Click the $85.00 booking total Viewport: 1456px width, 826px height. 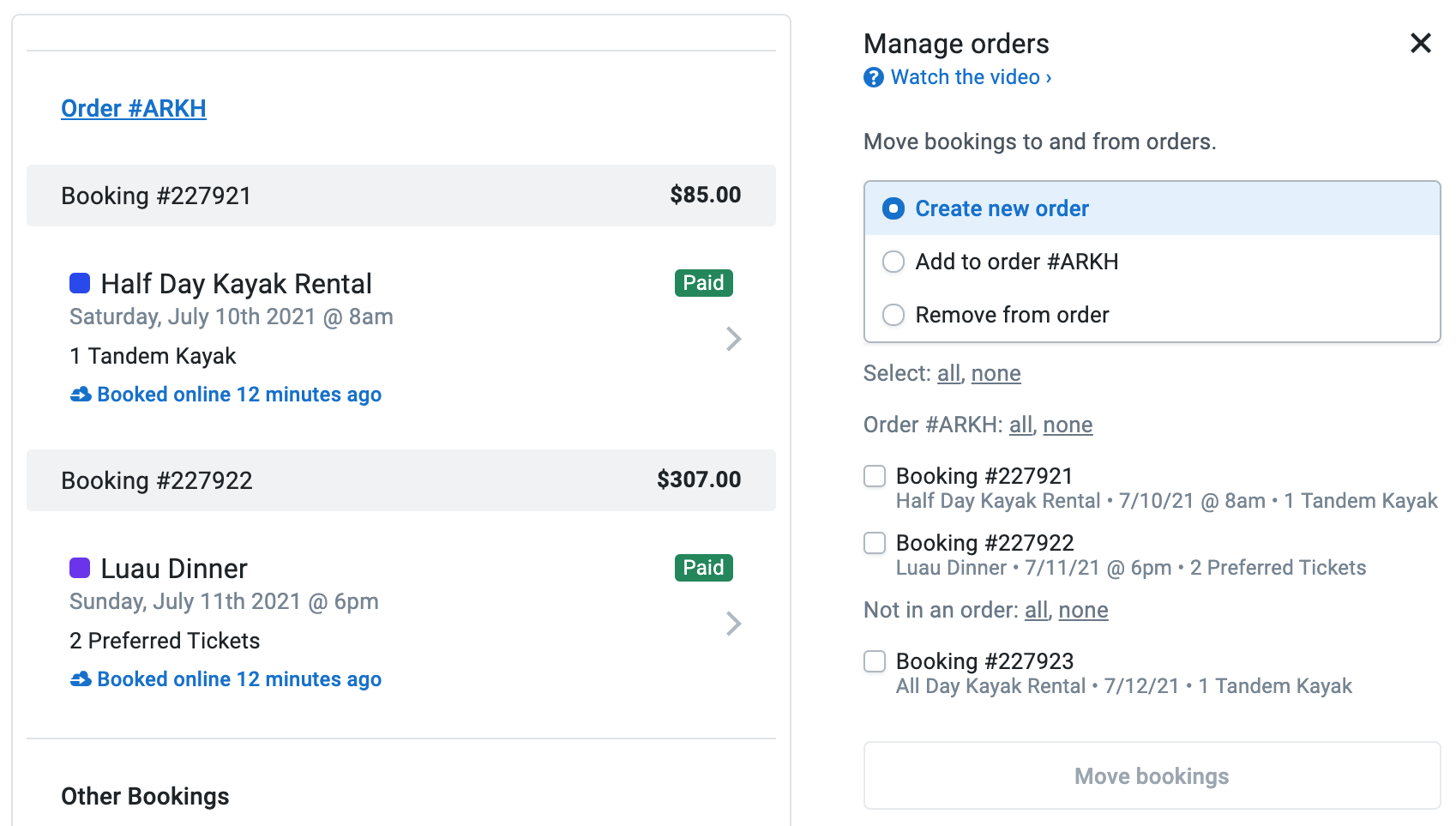706,195
